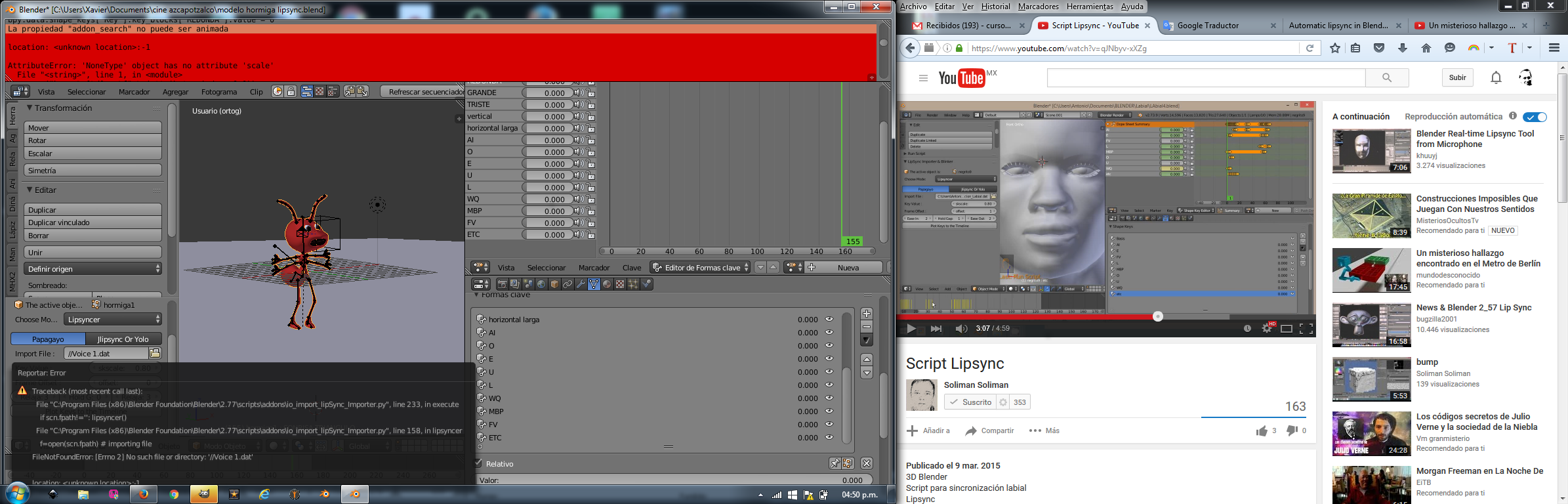The image size is (1568, 504).
Task: Remove shape key with minus button
Action: click(x=867, y=327)
